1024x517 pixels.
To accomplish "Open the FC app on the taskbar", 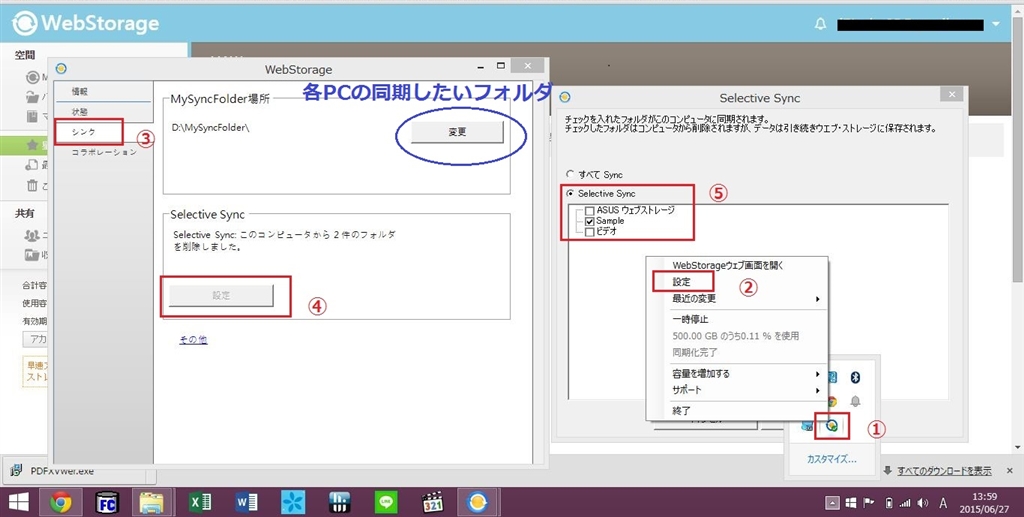I will (x=106, y=503).
